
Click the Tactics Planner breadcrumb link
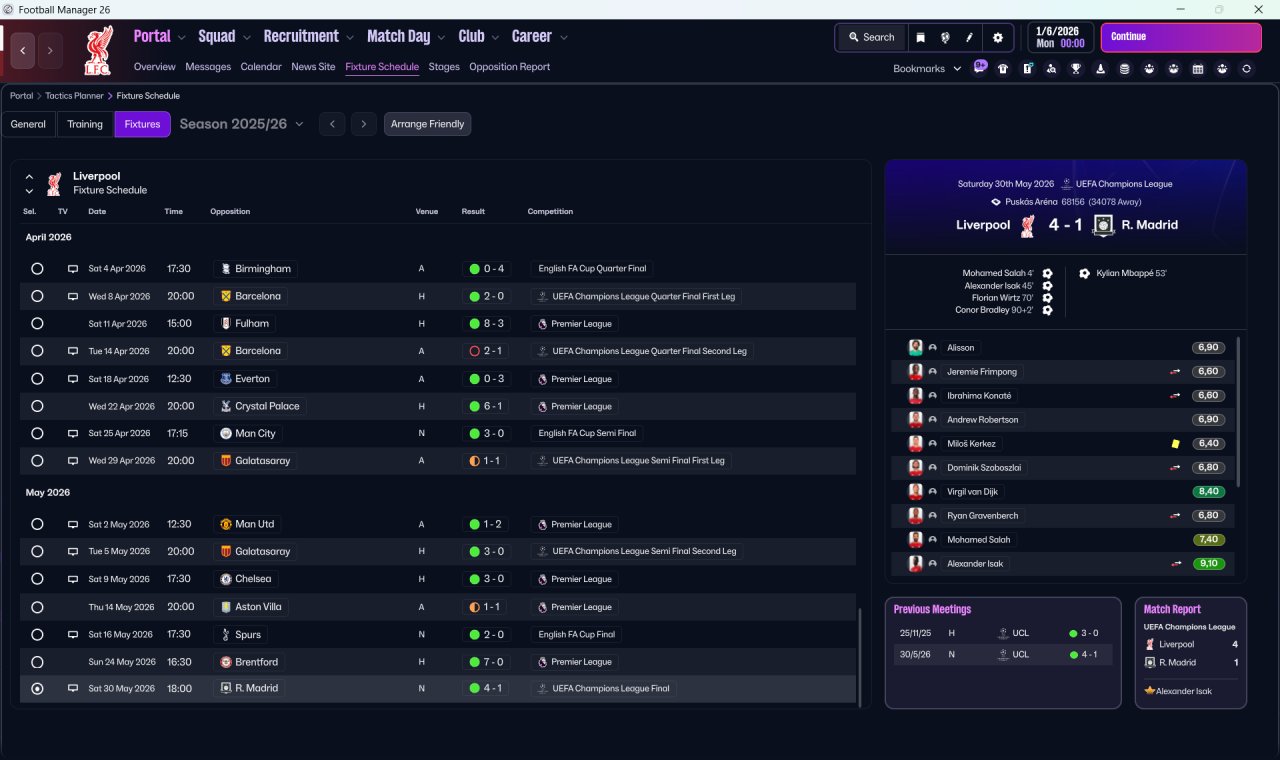[74, 96]
